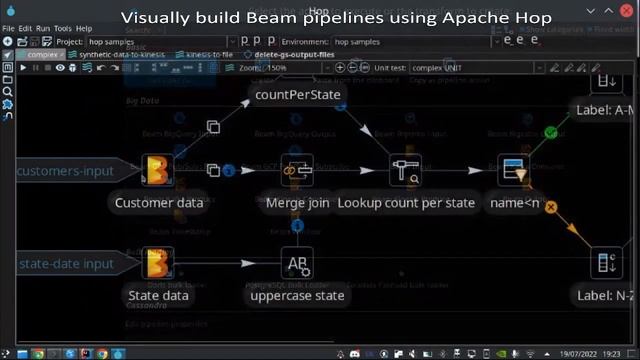Select the name<n filter transform icon
This screenshot has height=360, width=640.
(513, 170)
